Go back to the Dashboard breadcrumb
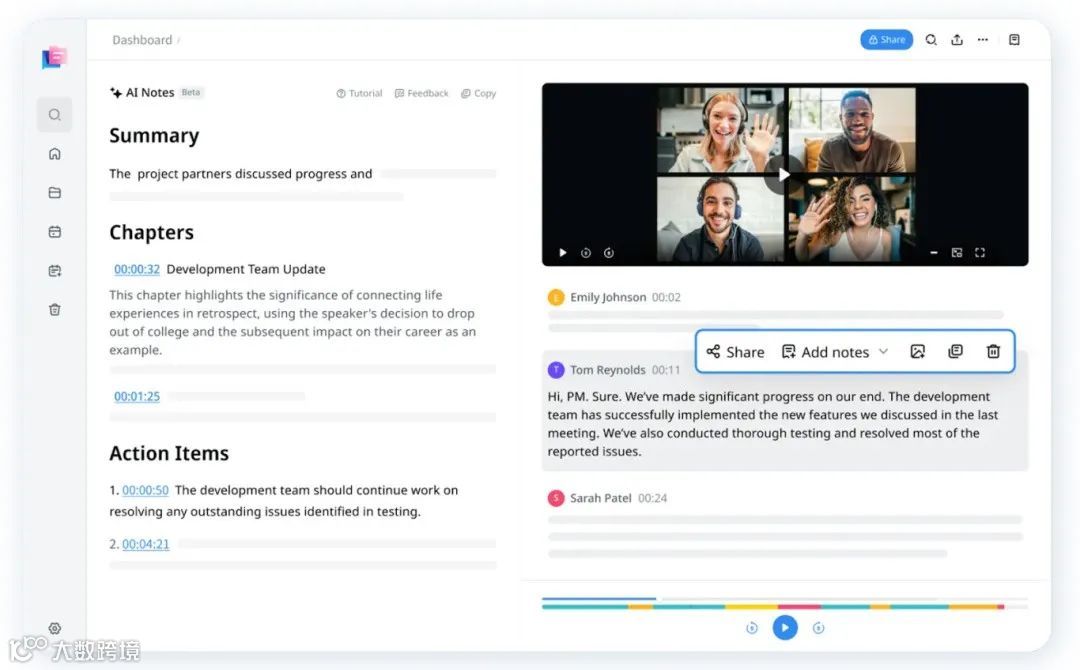 (x=142, y=40)
